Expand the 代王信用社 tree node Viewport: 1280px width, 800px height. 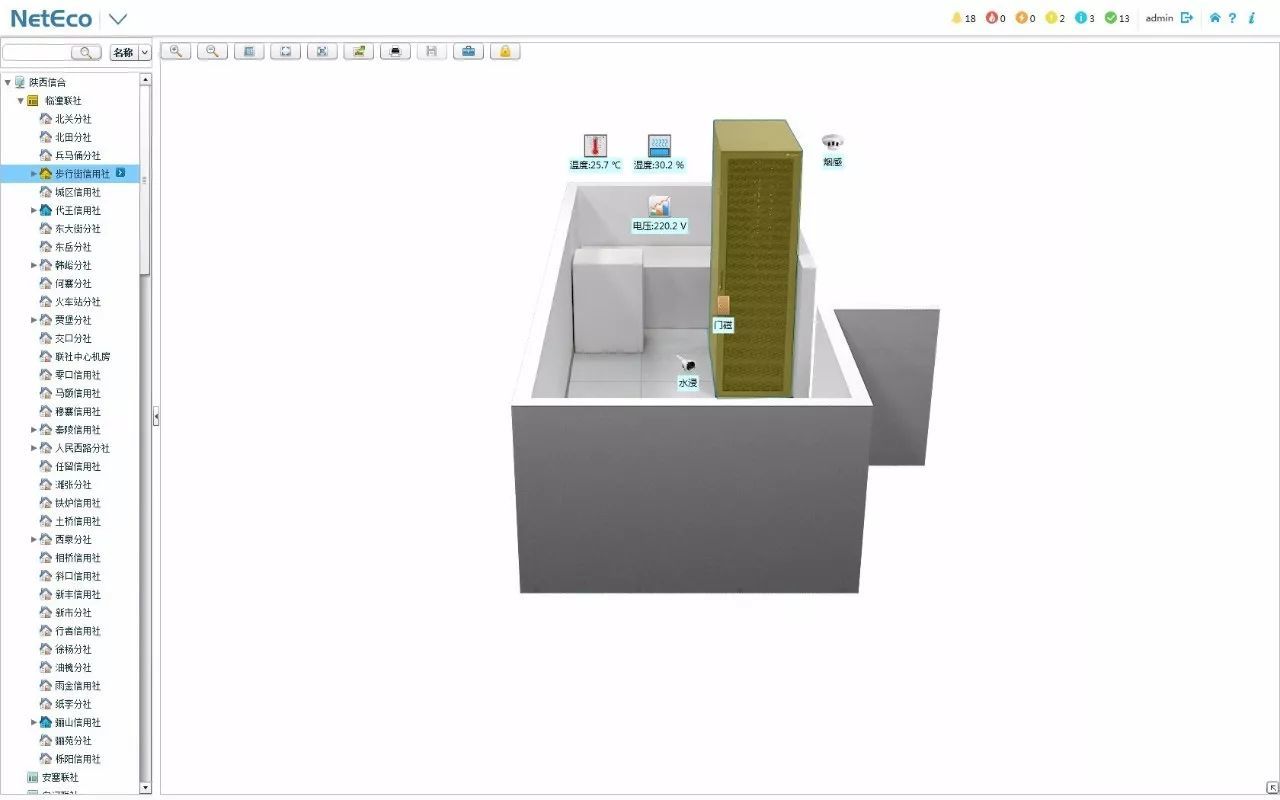pos(34,211)
